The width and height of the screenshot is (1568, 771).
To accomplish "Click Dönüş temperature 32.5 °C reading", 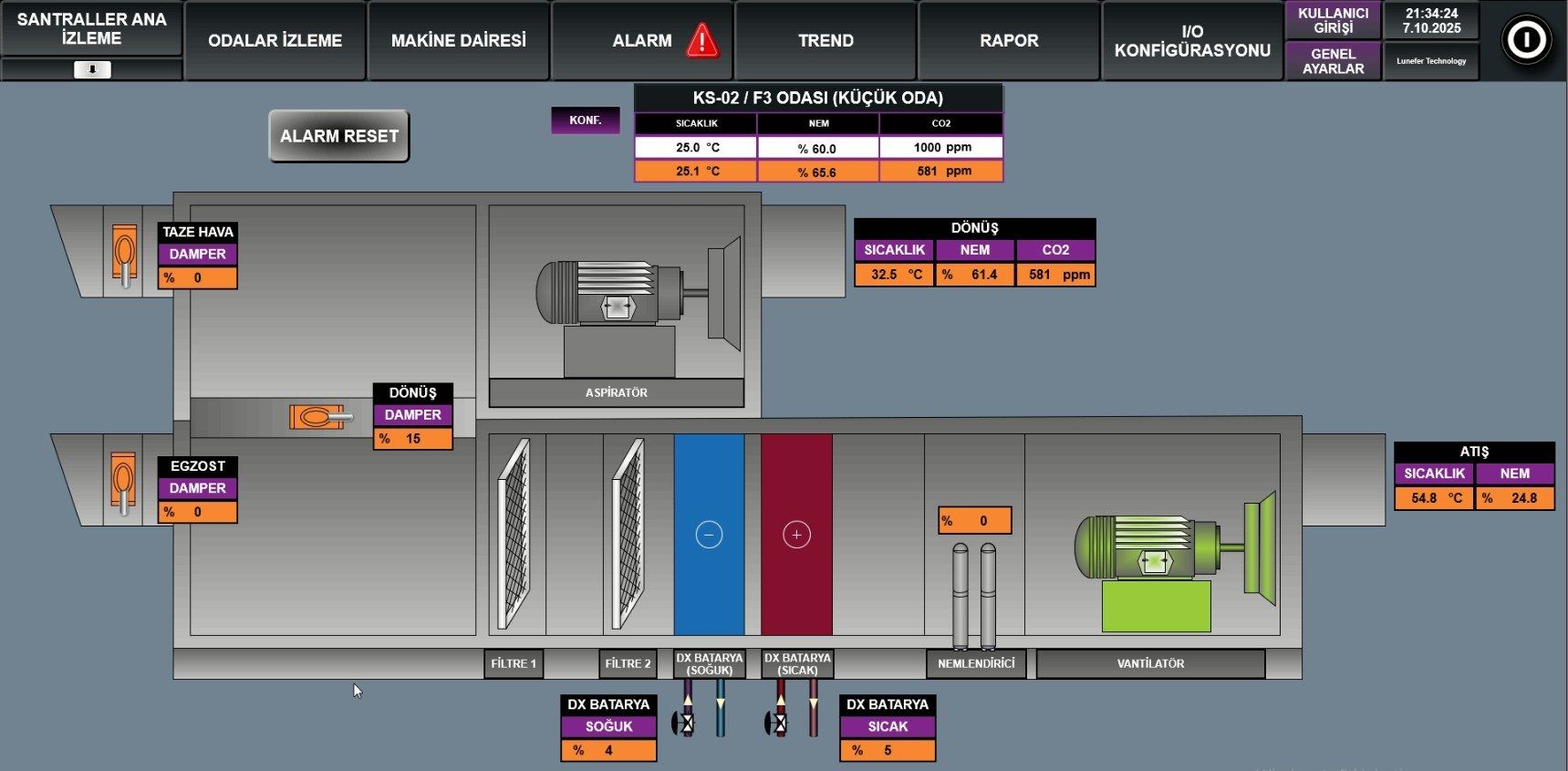I will point(895,274).
